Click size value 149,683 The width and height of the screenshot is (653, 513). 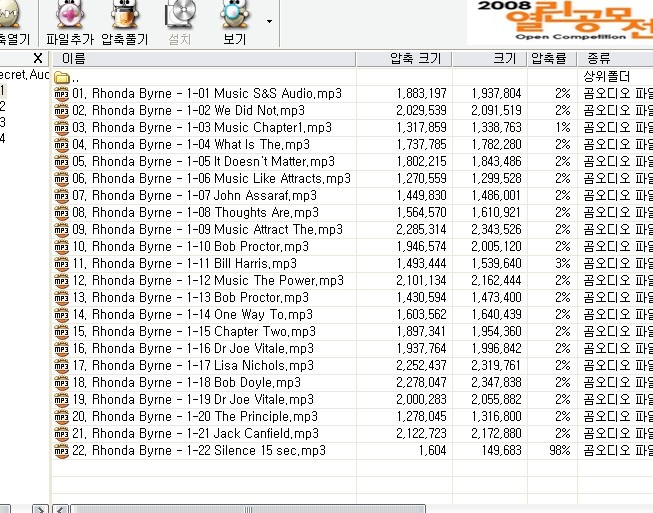501,451
